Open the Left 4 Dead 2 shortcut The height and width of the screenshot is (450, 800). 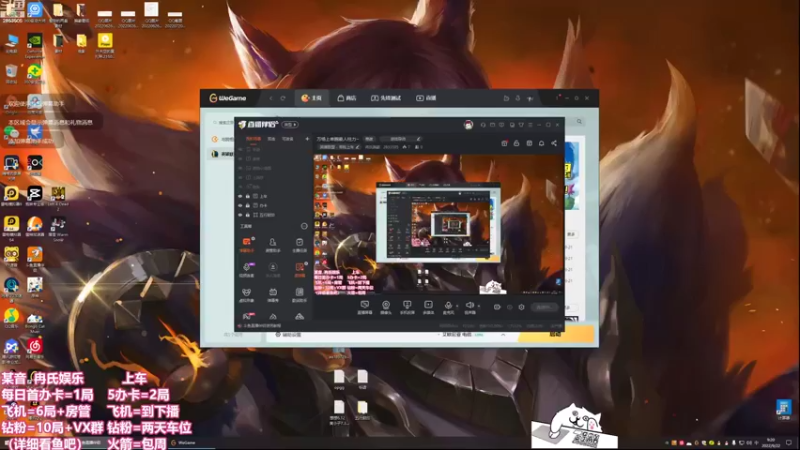pos(58,198)
